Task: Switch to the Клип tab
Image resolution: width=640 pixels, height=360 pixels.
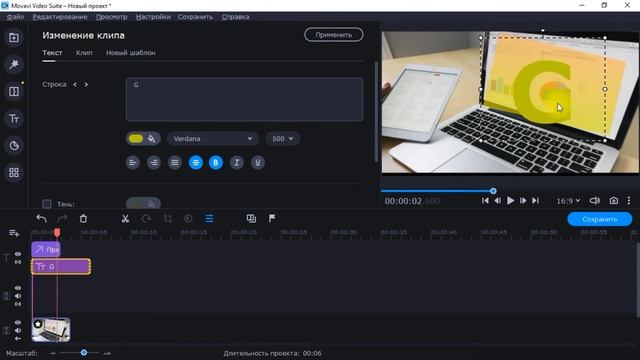Action: click(84, 53)
